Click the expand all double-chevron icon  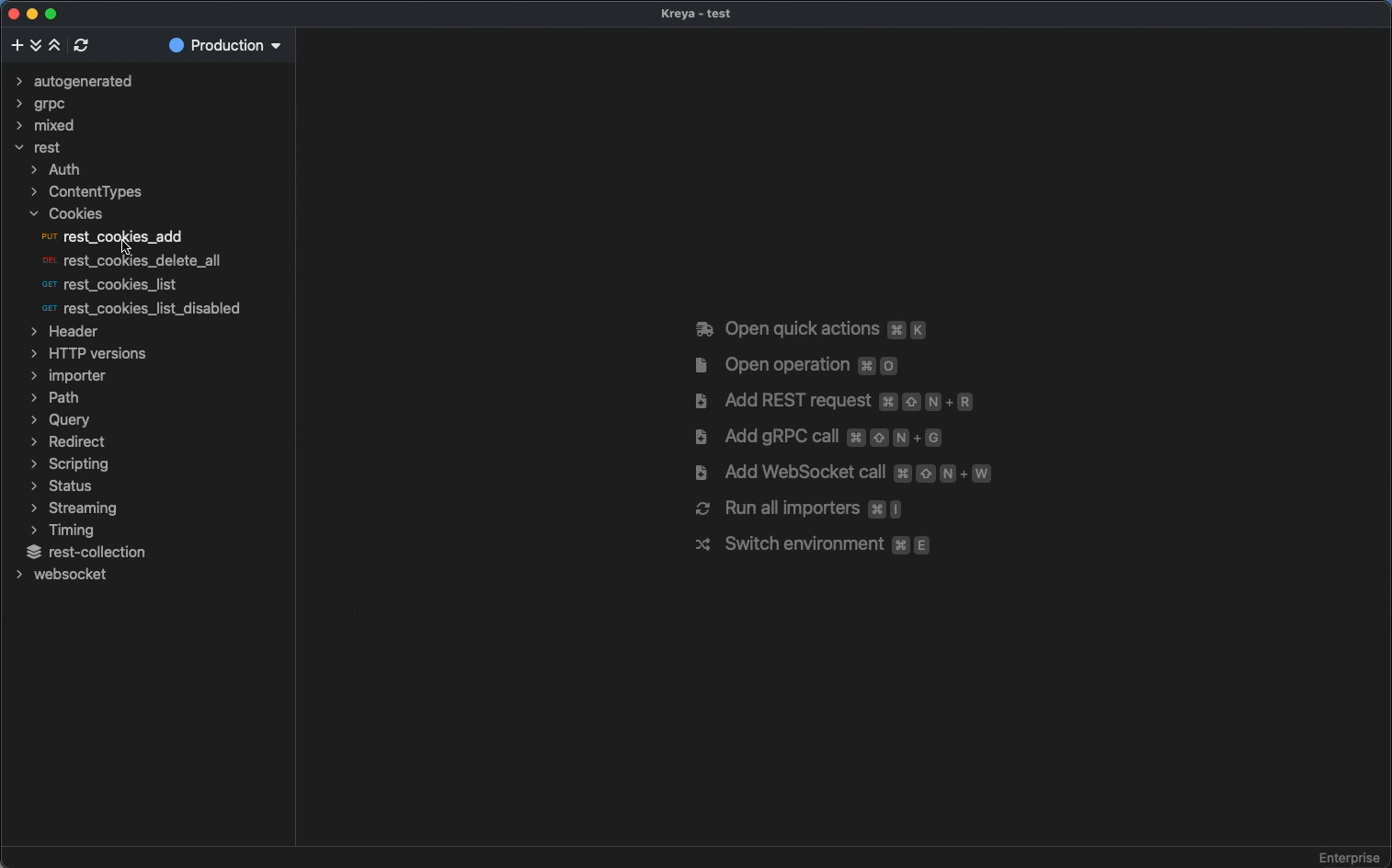(x=36, y=45)
